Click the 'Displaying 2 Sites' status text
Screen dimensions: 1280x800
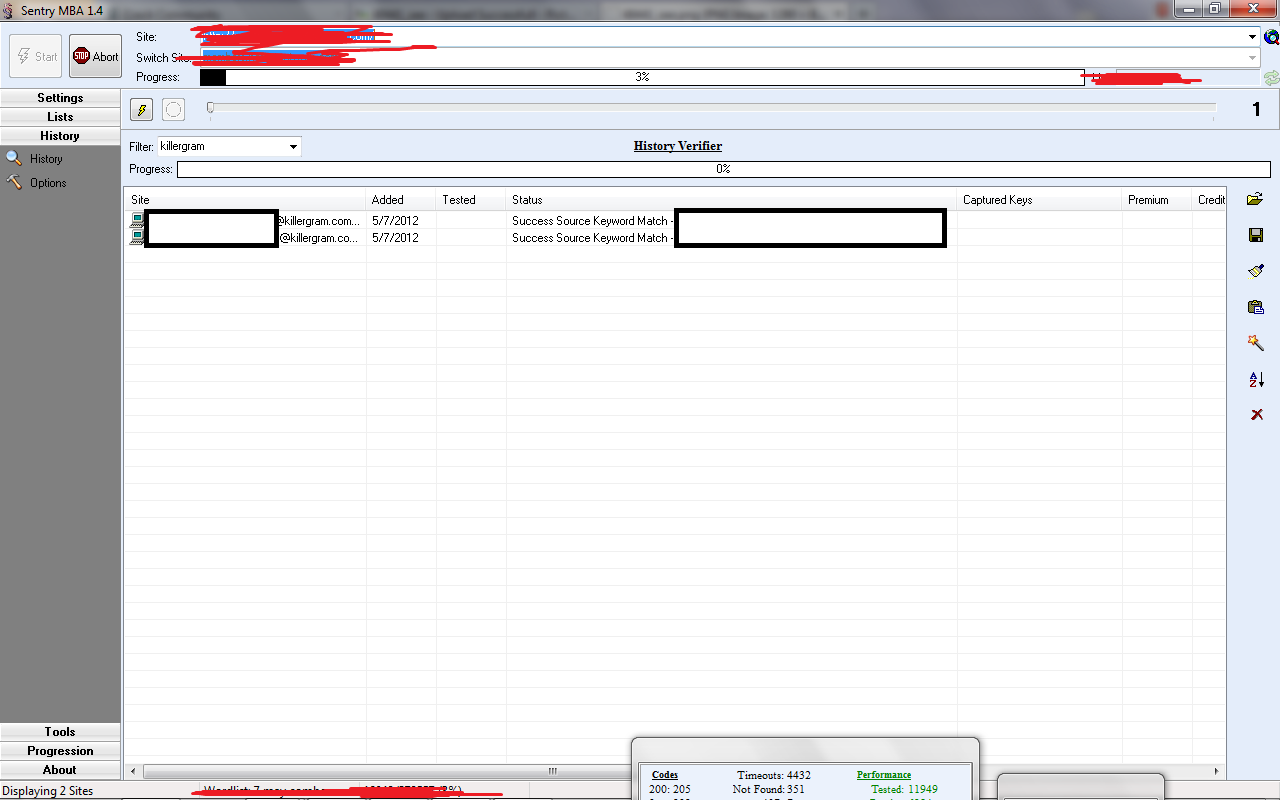[48, 791]
